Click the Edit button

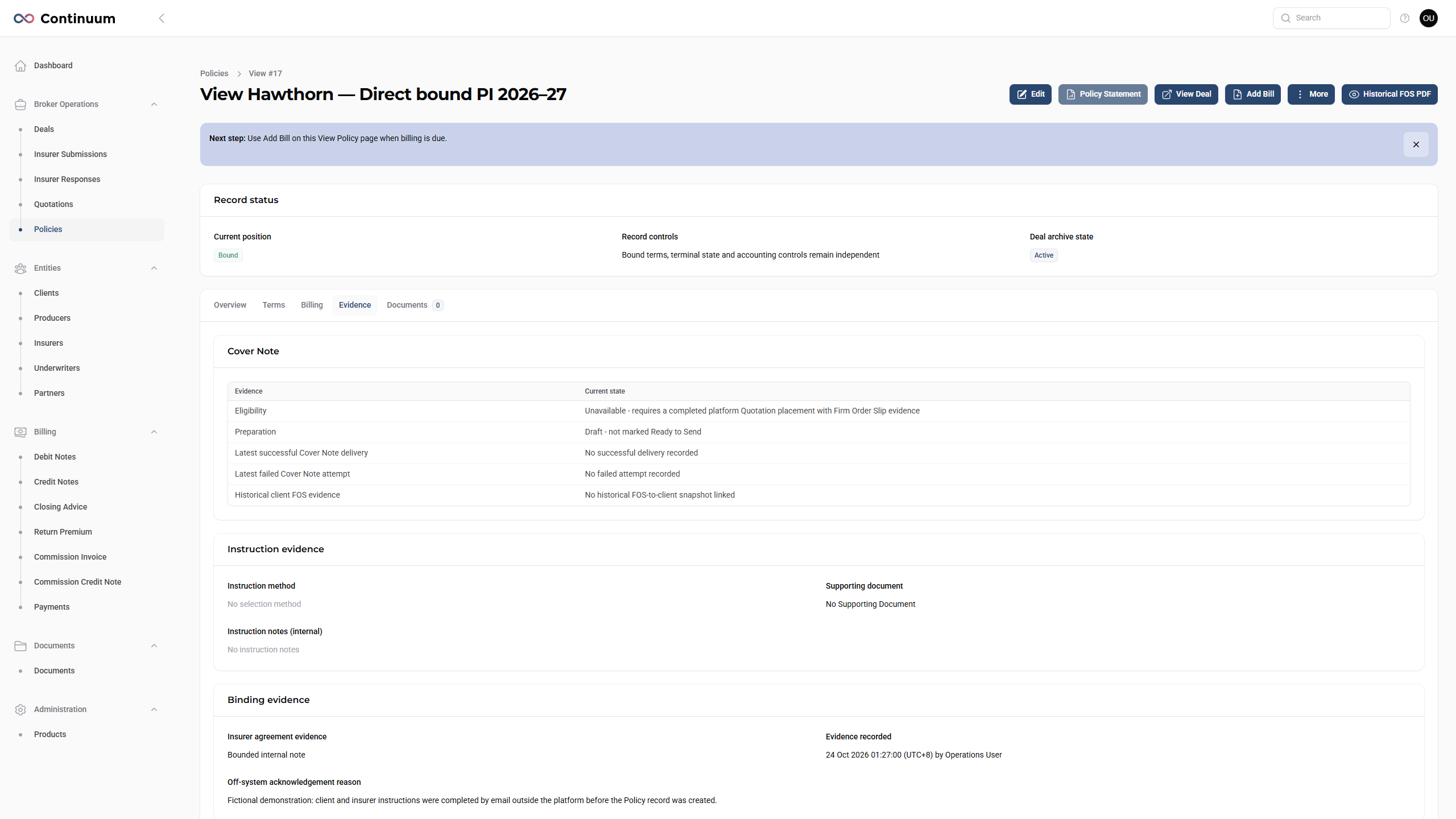(x=1031, y=94)
